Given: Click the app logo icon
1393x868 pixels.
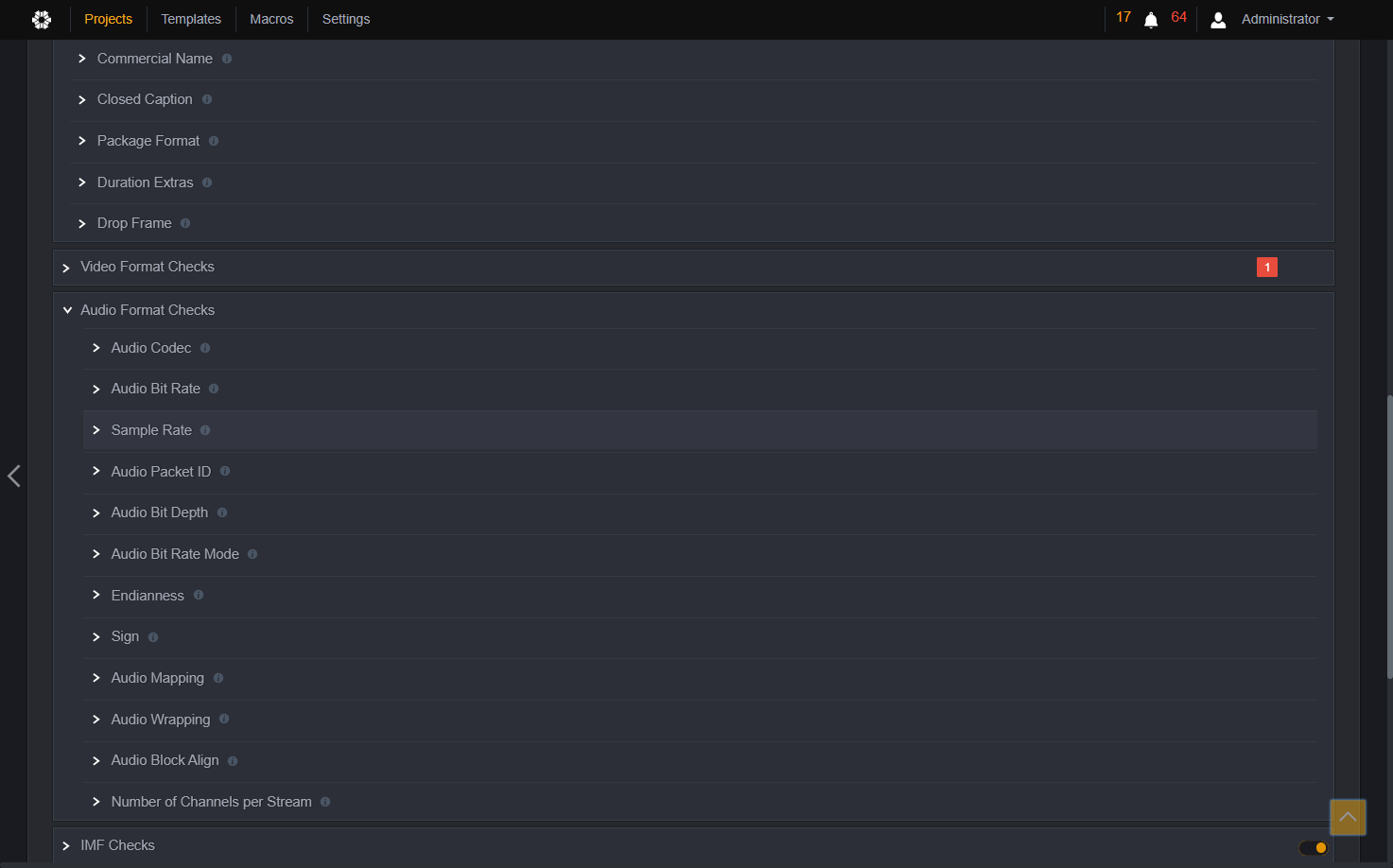Looking at the screenshot, I should click(x=42, y=19).
